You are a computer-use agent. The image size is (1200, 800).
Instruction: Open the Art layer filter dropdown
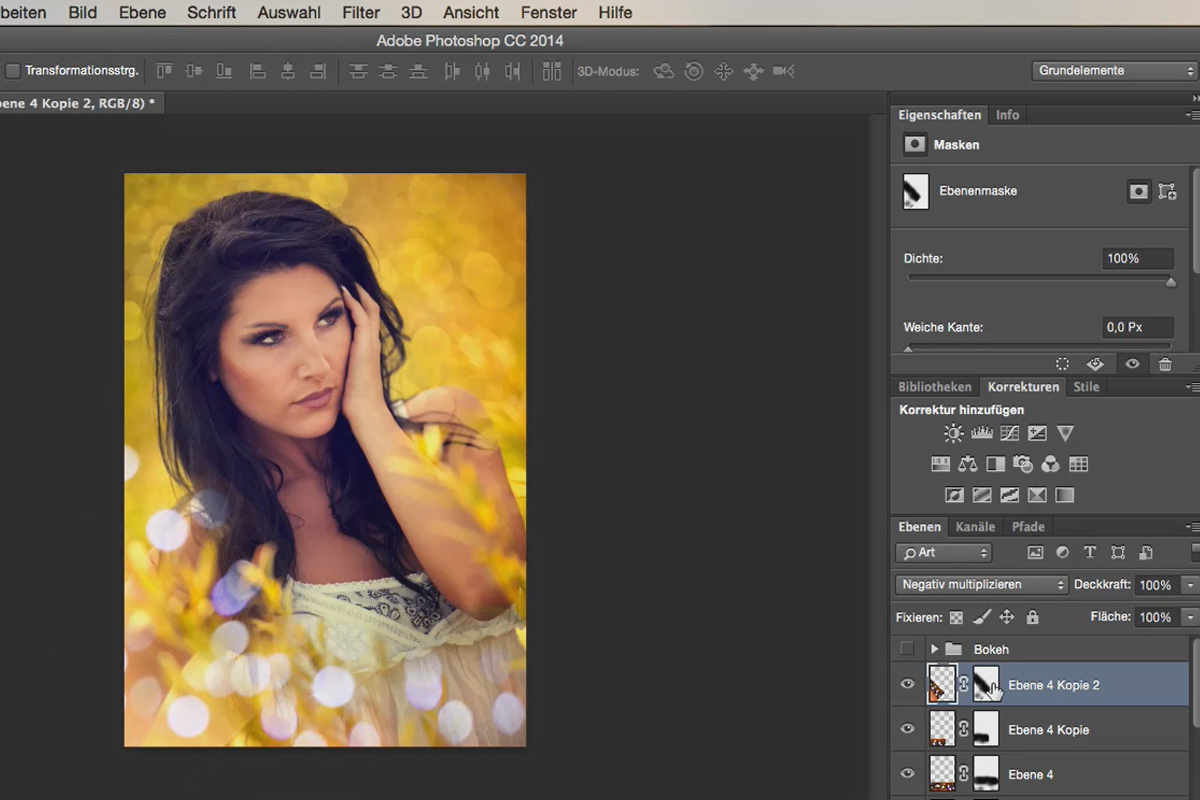pyautogui.click(x=944, y=552)
